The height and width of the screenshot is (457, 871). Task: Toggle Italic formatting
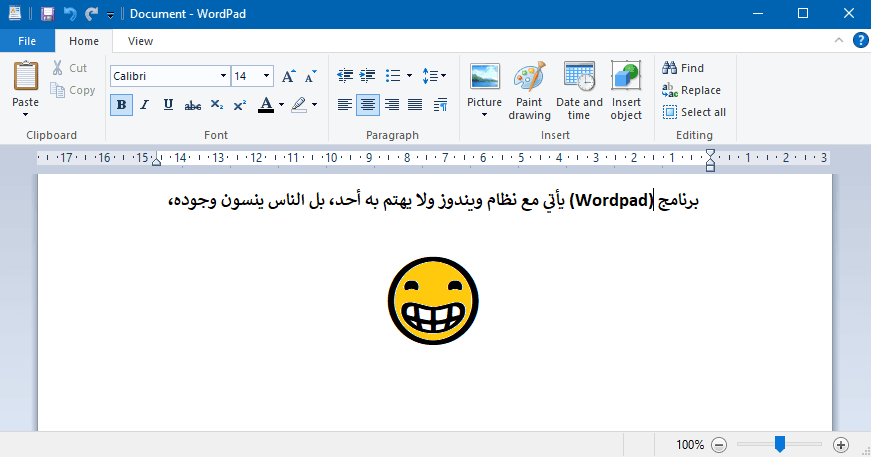click(144, 105)
